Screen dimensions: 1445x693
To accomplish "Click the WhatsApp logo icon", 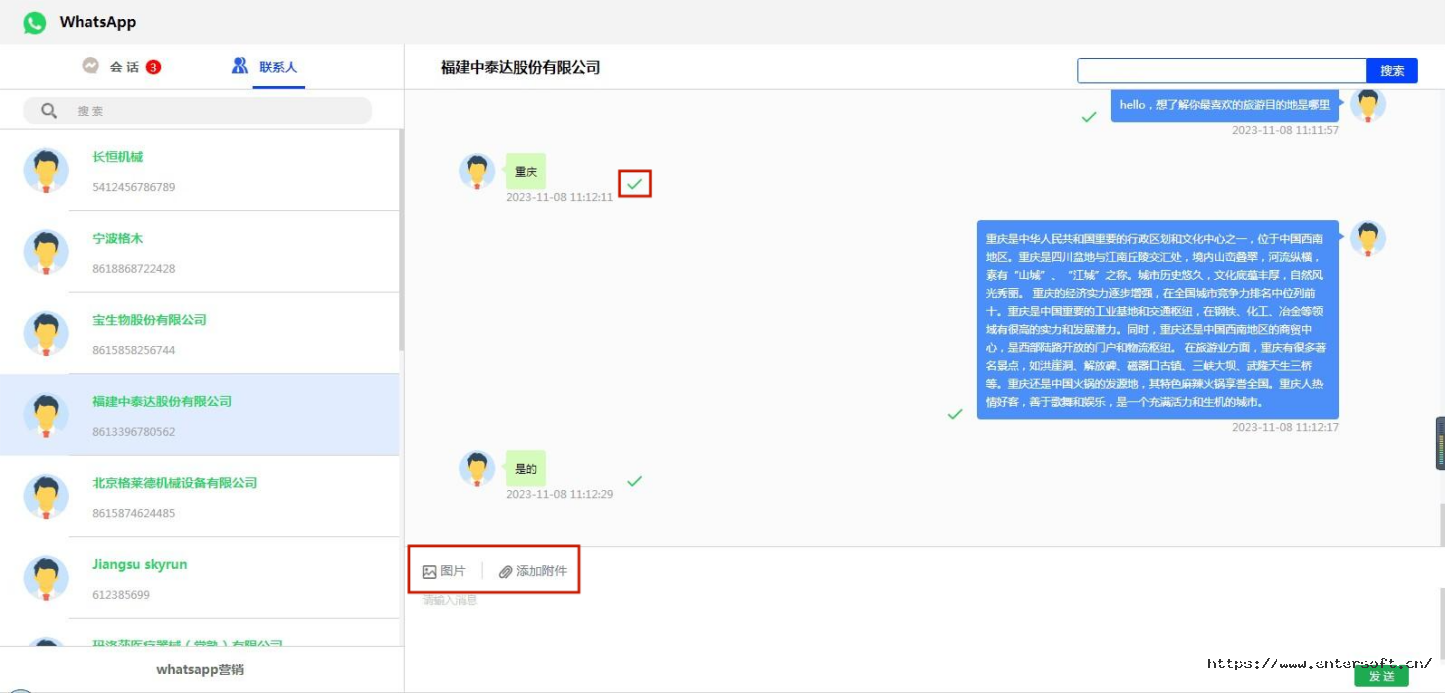I will [x=35, y=22].
